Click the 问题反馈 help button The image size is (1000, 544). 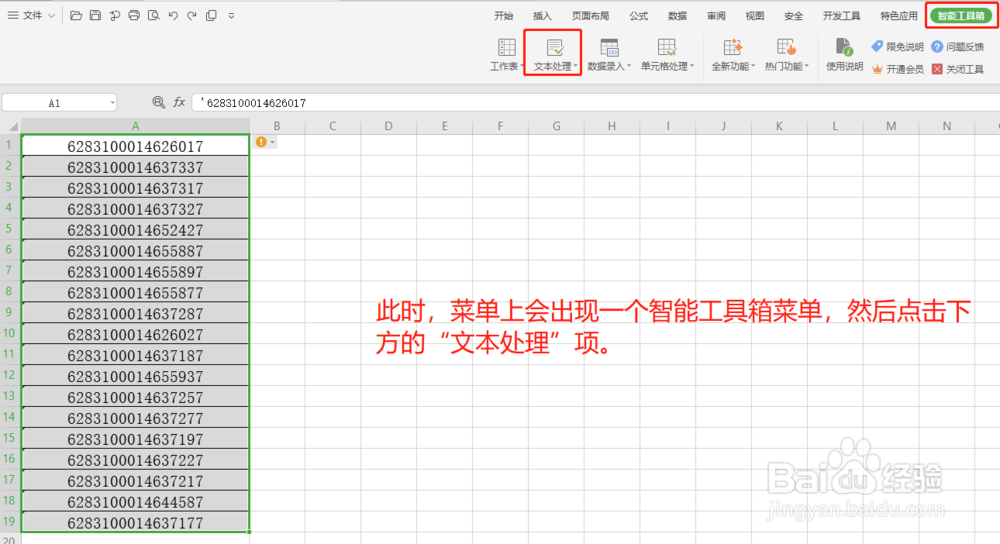click(x=957, y=47)
